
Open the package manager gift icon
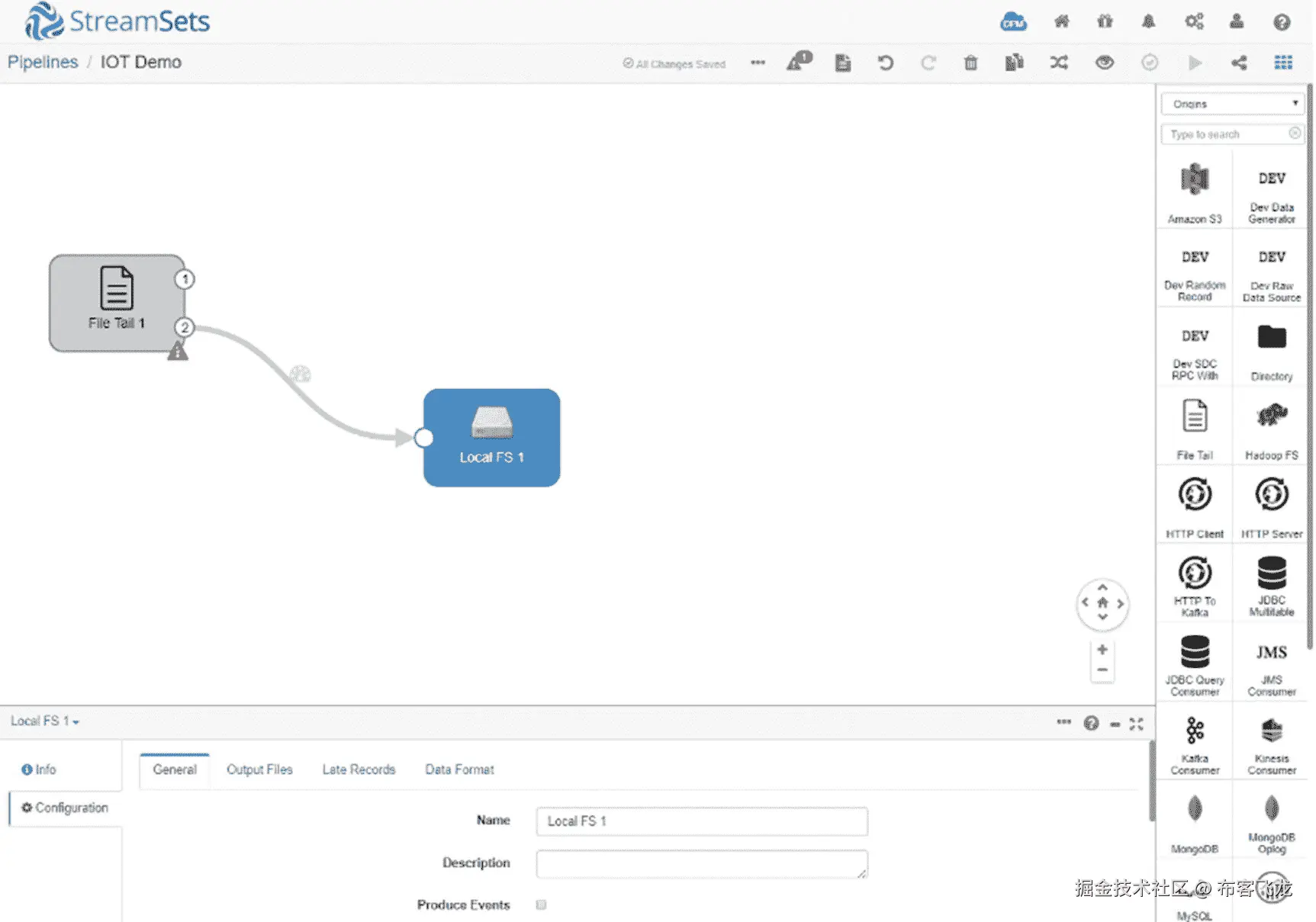[1105, 21]
